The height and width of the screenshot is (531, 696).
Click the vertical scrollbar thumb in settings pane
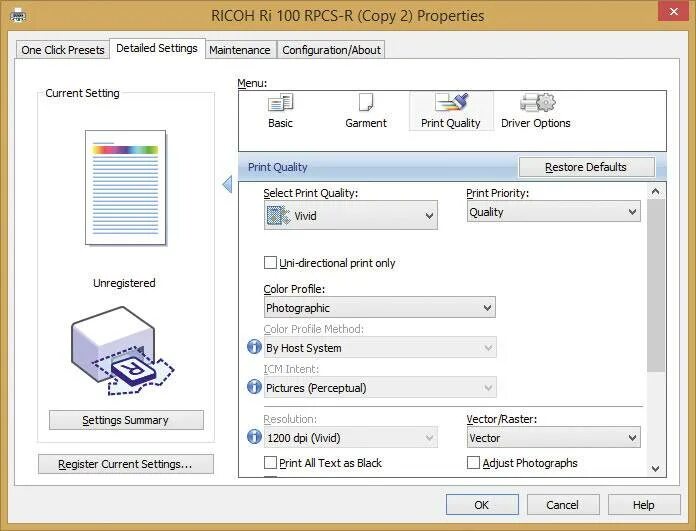tap(656, 285)
